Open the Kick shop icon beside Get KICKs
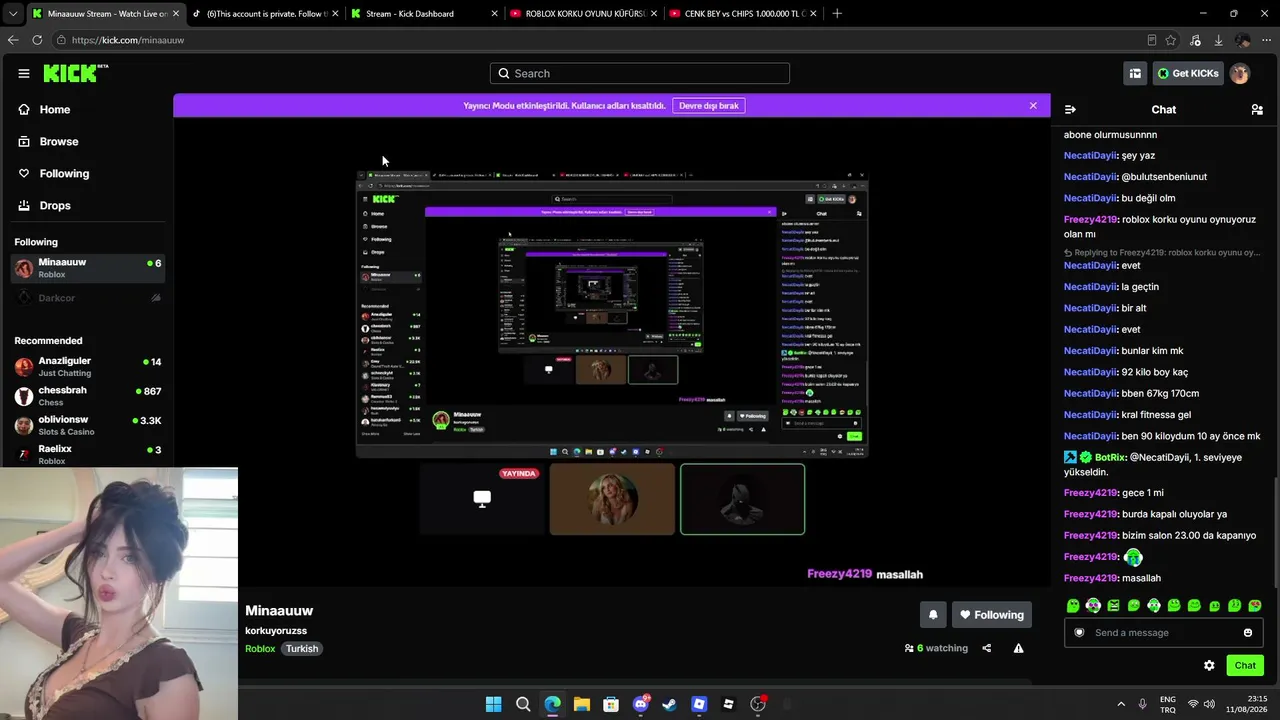 pyautogui.click(x=1135, y=73)
